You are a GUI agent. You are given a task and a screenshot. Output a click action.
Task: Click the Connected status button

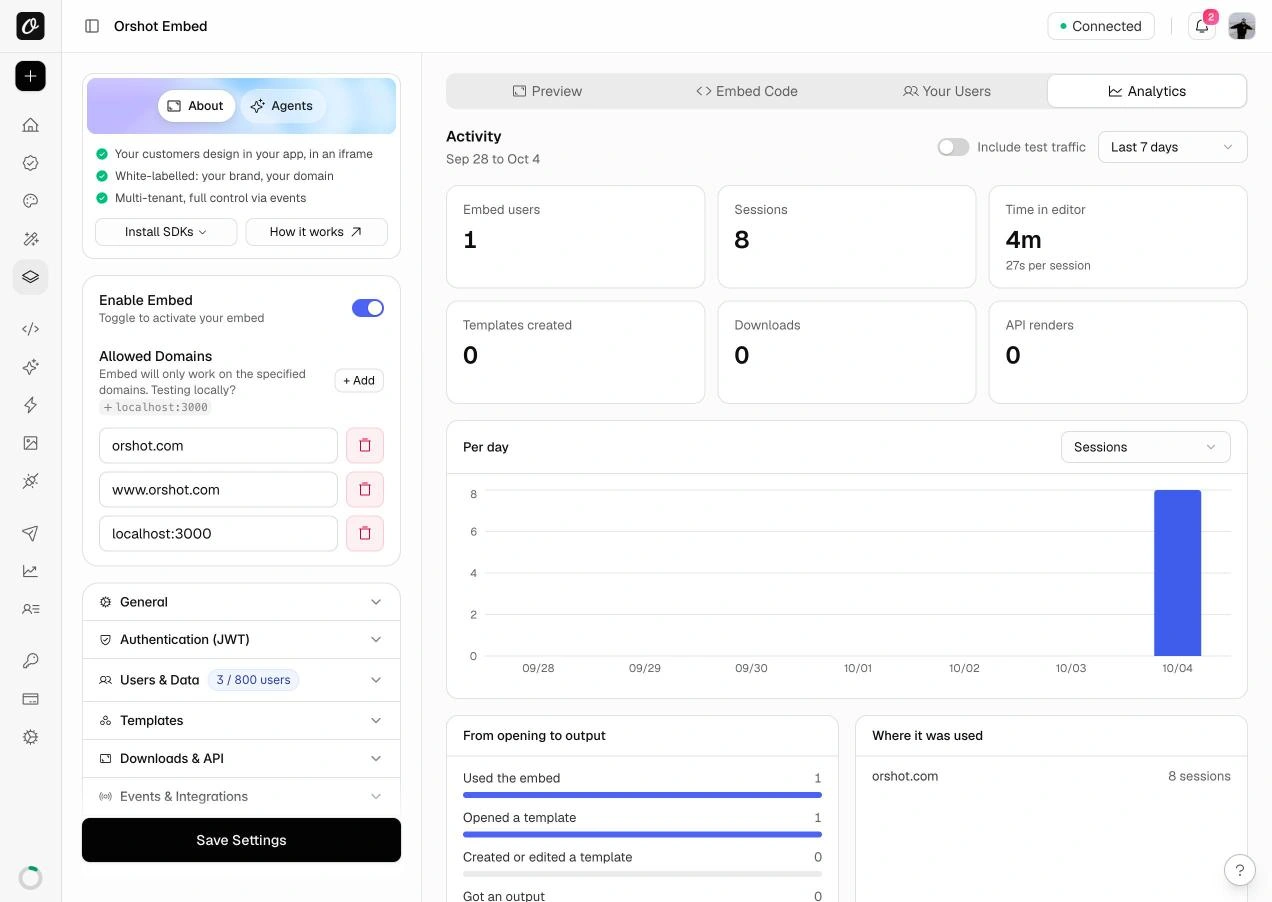(x=1101, y=26)
